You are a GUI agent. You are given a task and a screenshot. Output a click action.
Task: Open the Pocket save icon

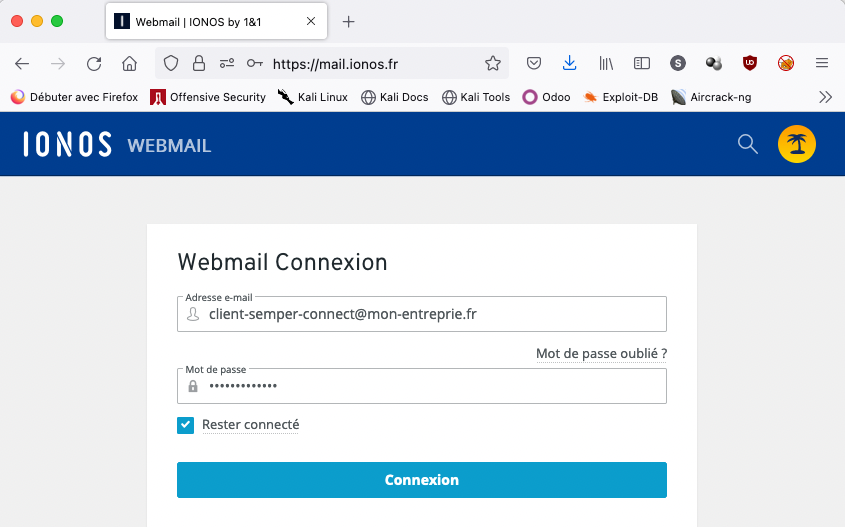point(534,63)
